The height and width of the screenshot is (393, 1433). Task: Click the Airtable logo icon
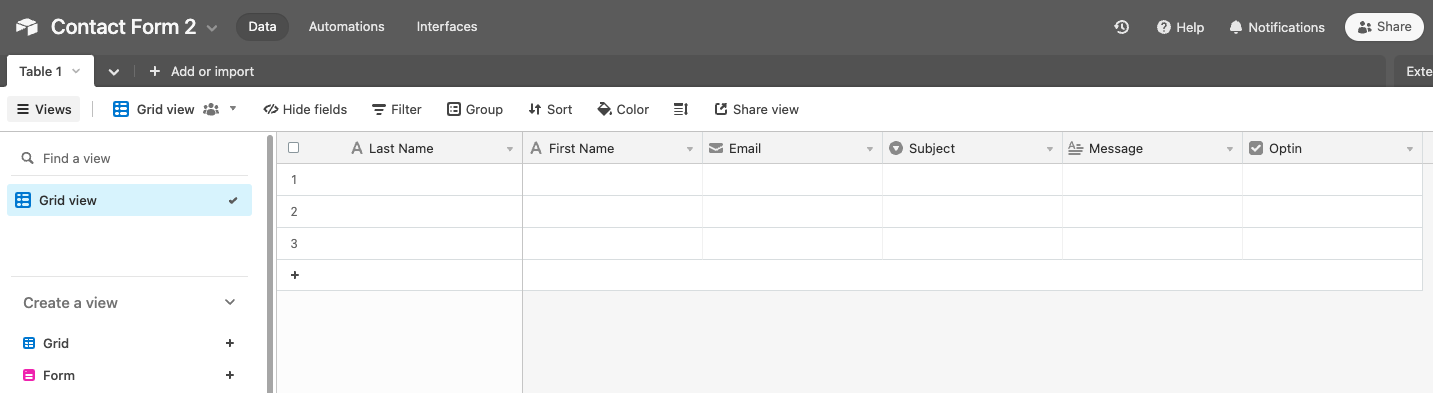(x=27, y=27)
